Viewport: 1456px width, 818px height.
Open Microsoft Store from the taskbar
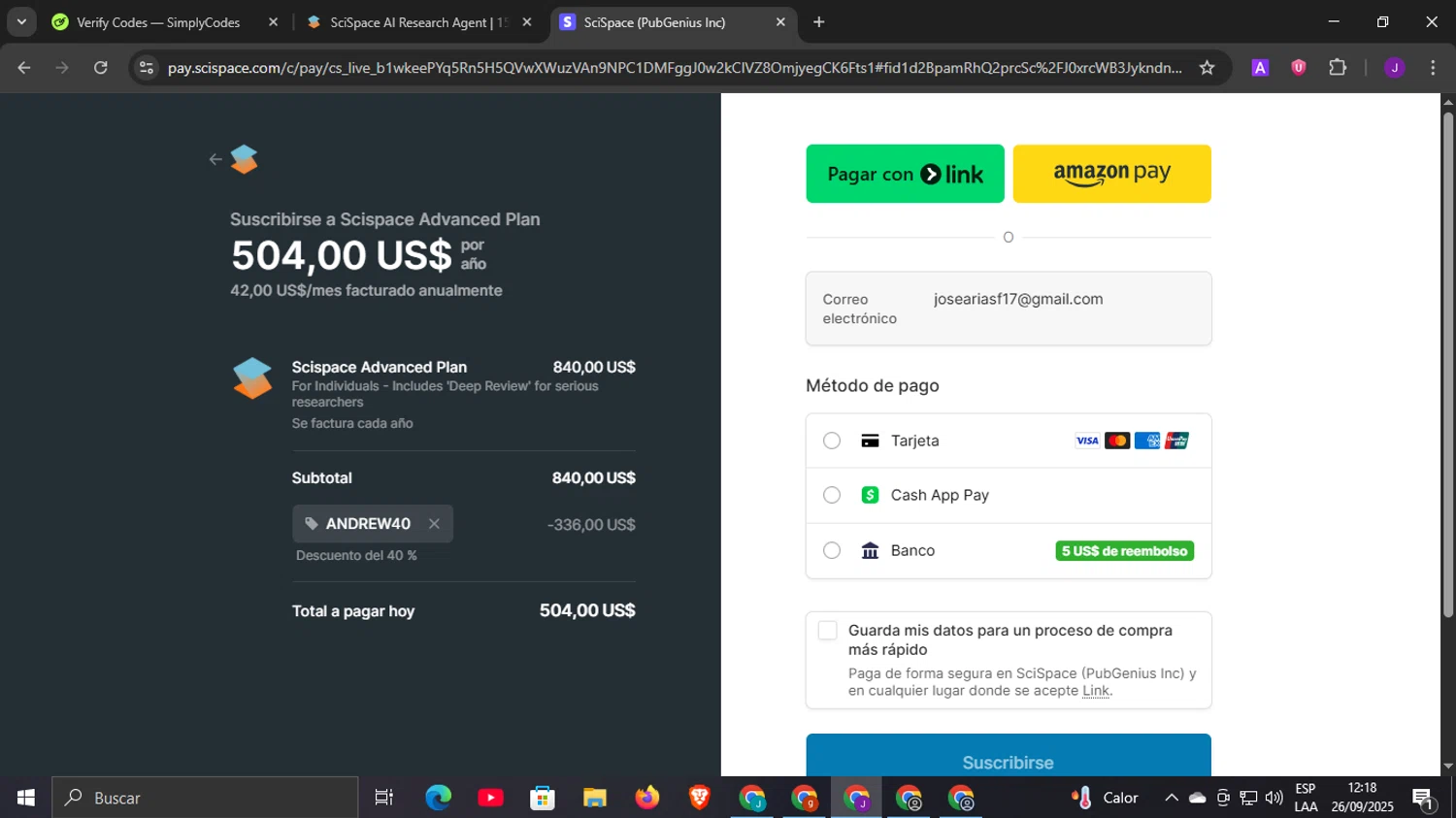pyautogui.click(x=543, y=798)
